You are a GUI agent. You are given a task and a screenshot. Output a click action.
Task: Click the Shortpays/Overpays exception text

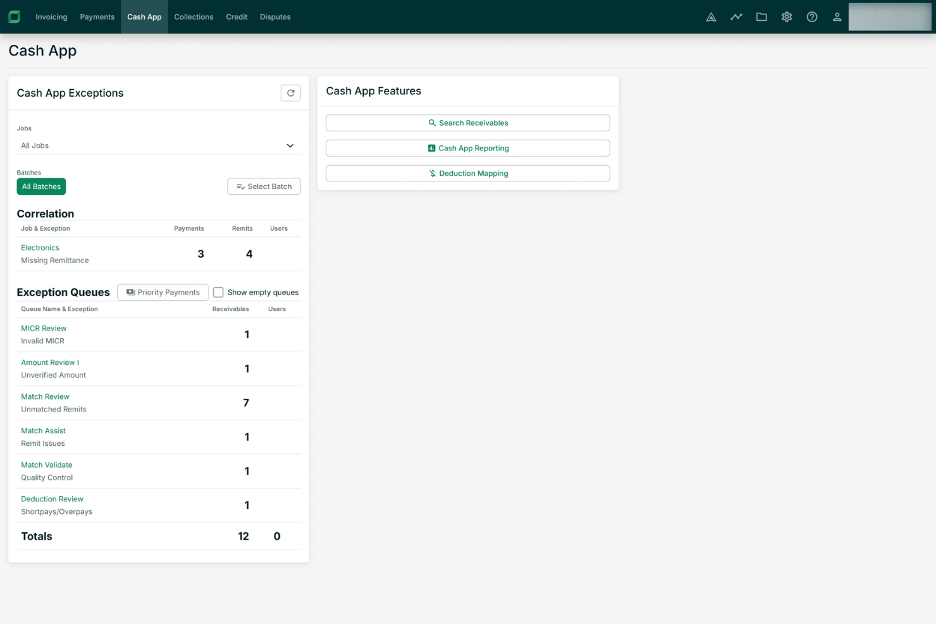(57, 512)
